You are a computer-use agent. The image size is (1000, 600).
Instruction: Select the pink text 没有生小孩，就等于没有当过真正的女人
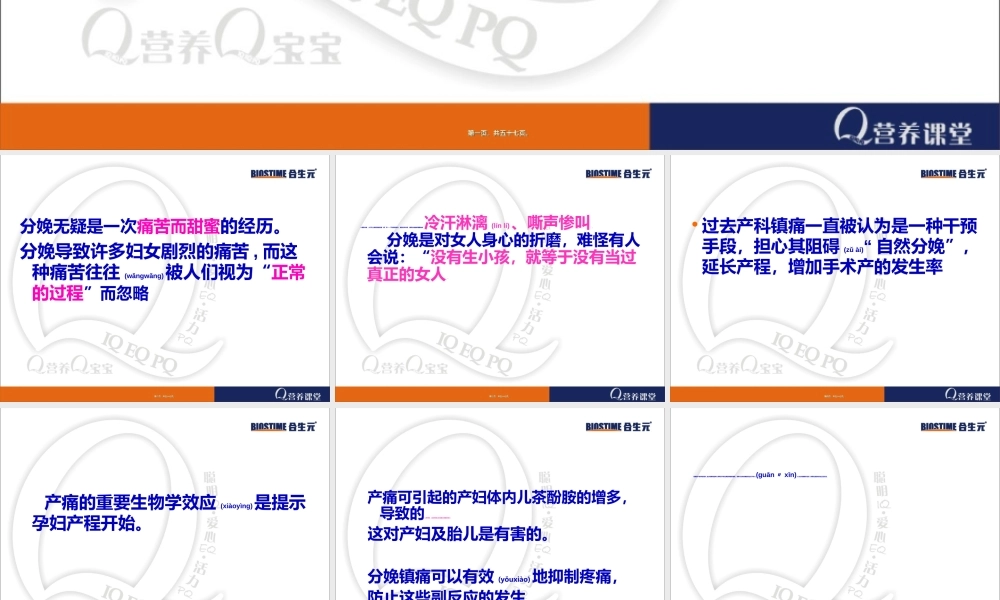click(500, 265)
